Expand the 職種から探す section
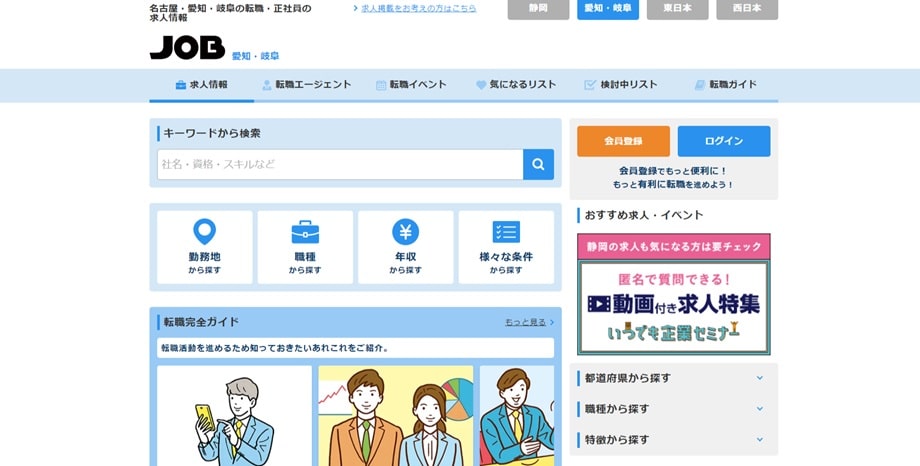This screenshot has height=466, width=920. [x=674, y=409]
